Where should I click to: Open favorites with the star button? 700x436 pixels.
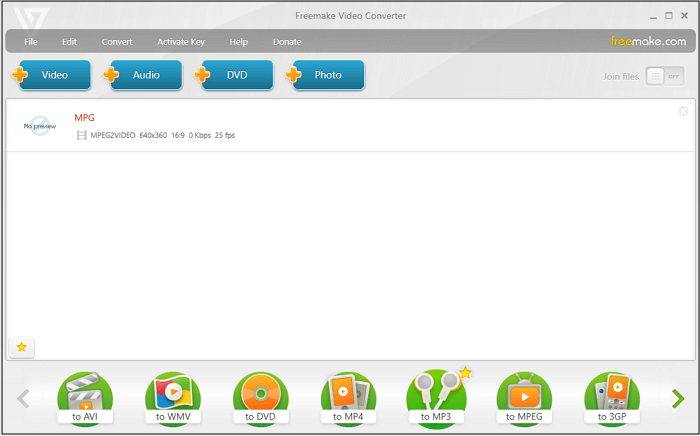pos(20,347)
